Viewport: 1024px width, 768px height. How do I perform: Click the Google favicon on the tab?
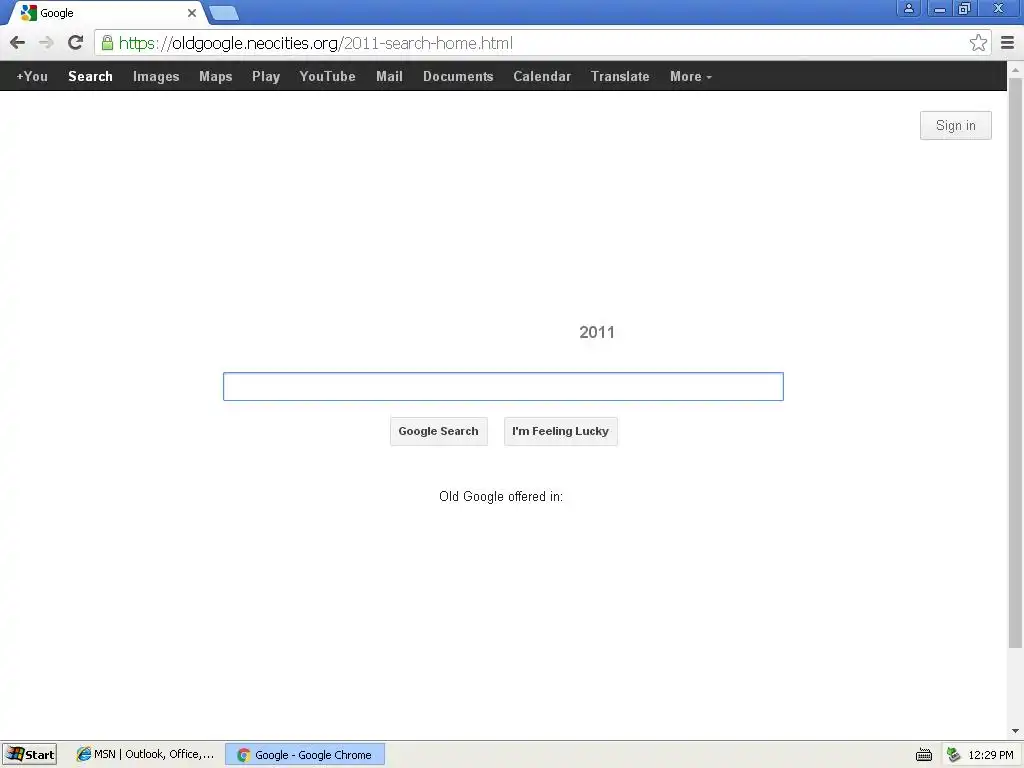coord(29,12)
